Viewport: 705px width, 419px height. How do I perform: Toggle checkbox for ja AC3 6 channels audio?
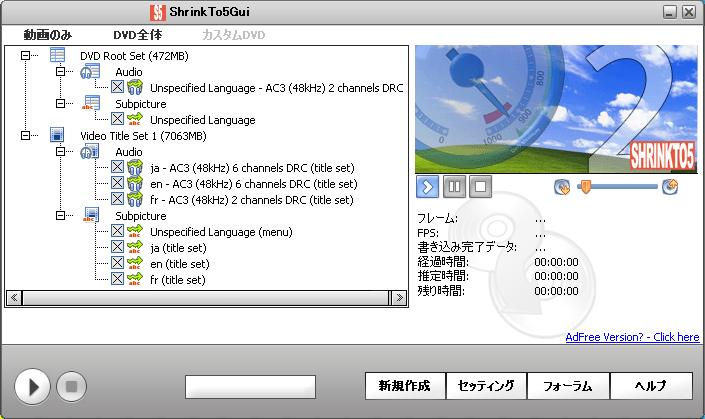(117, 167)
